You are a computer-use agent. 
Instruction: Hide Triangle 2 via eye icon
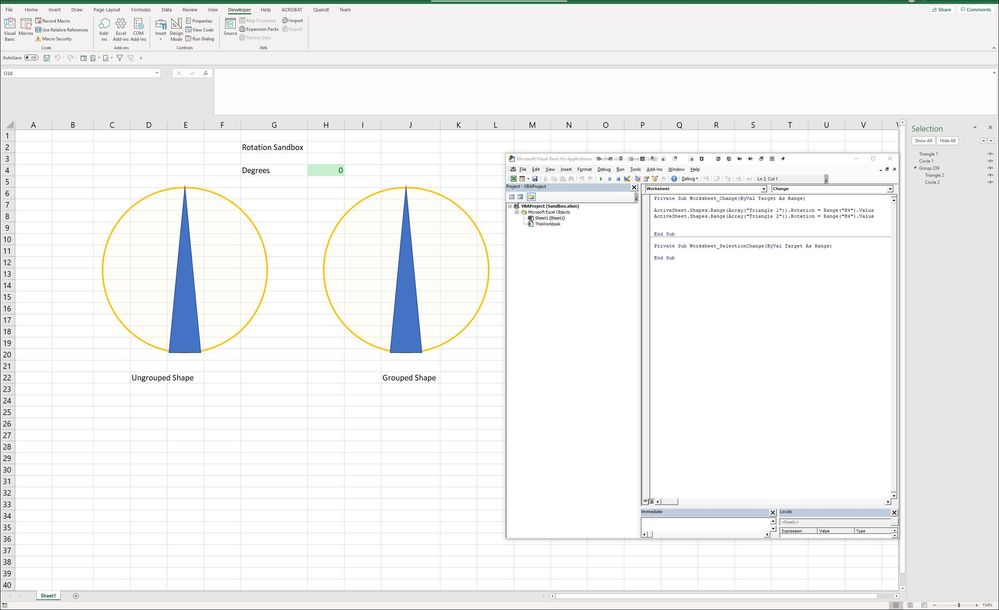click(990, 175)
